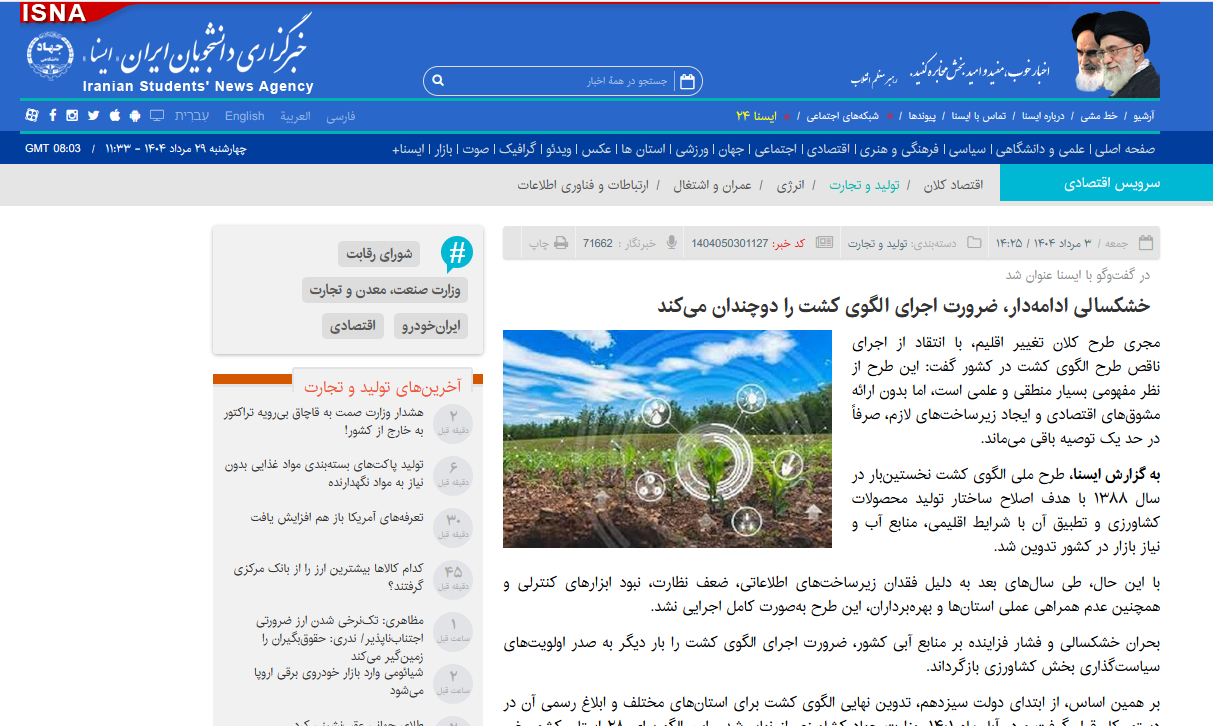
Task: Click the Android app icon
Action: 135,116
